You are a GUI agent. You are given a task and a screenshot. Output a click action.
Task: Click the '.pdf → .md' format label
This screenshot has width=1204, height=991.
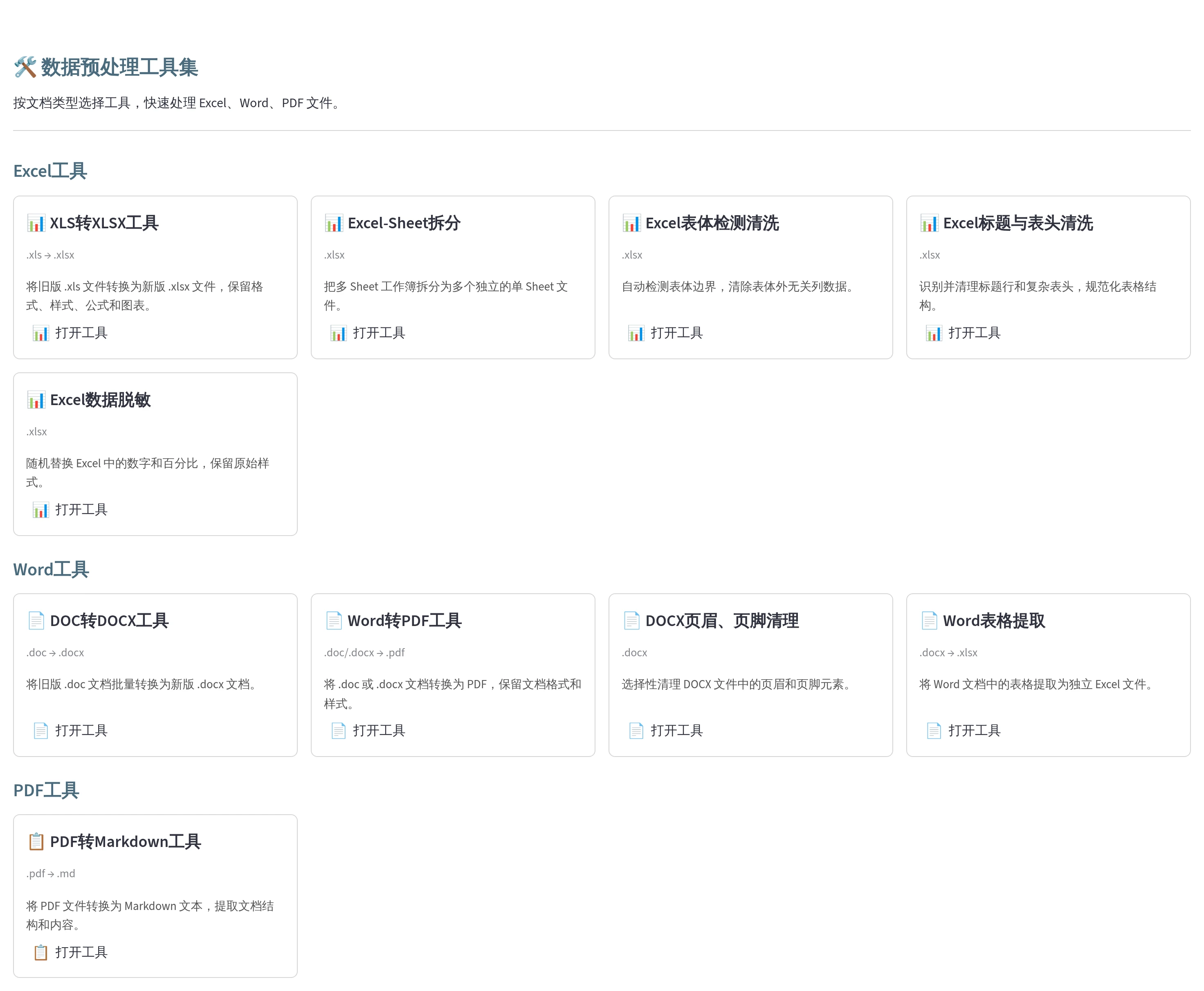coord(51,874)
